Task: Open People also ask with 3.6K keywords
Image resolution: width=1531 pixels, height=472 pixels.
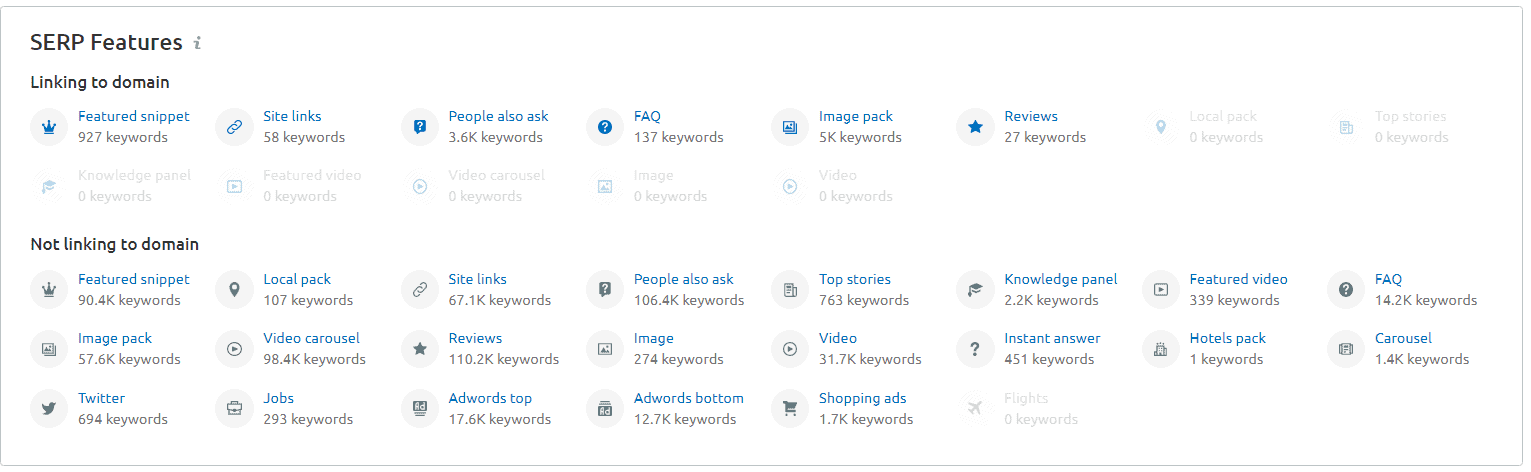Action: click(498, 116)
